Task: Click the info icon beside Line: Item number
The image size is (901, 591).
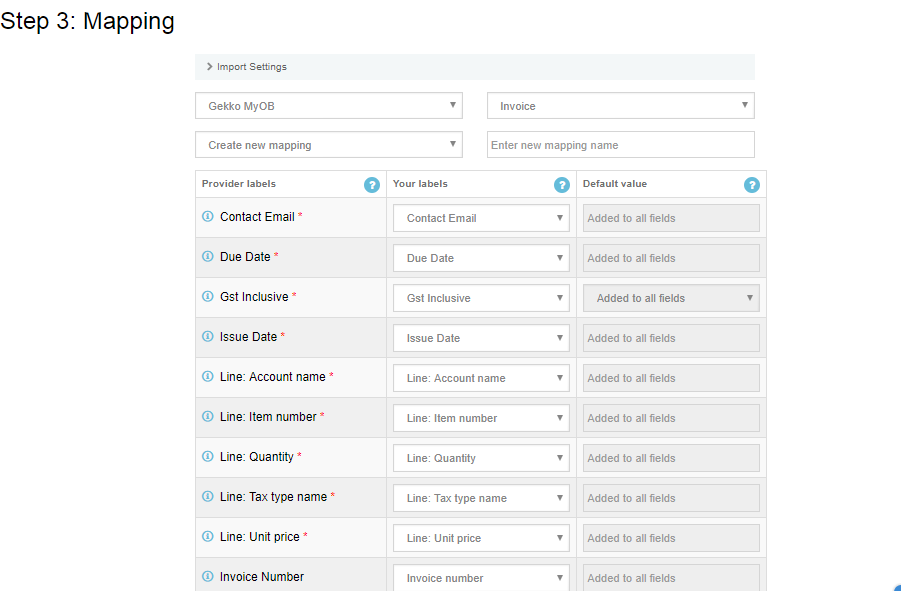Action: coord(208,416)
